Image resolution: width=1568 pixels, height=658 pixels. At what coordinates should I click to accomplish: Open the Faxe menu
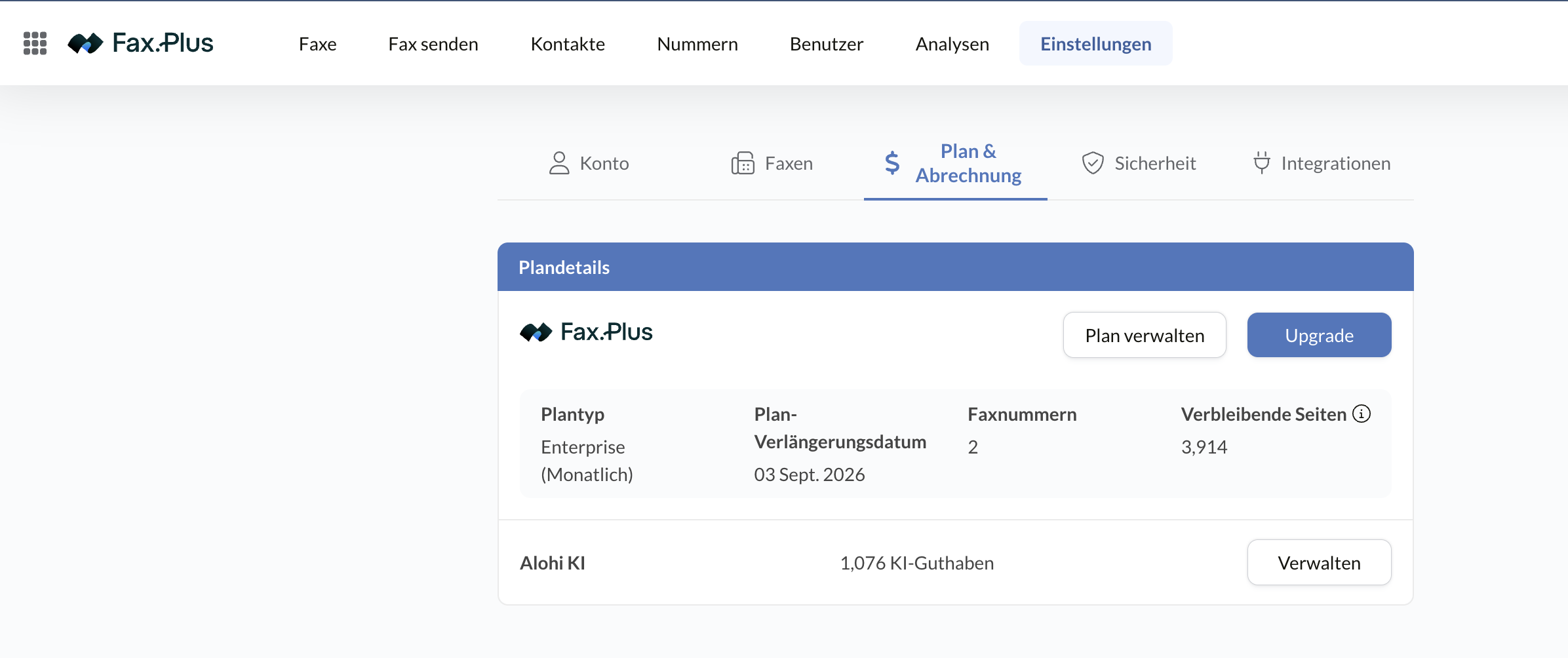[x=317, y=44]
